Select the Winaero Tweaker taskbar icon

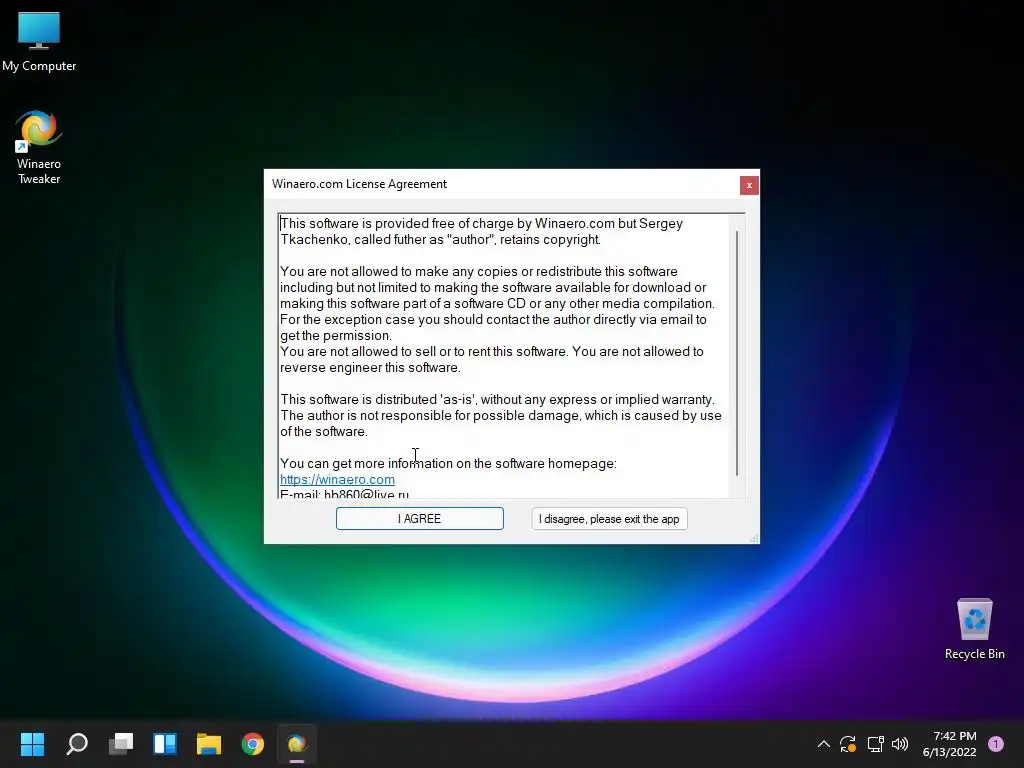coord(296,744)
